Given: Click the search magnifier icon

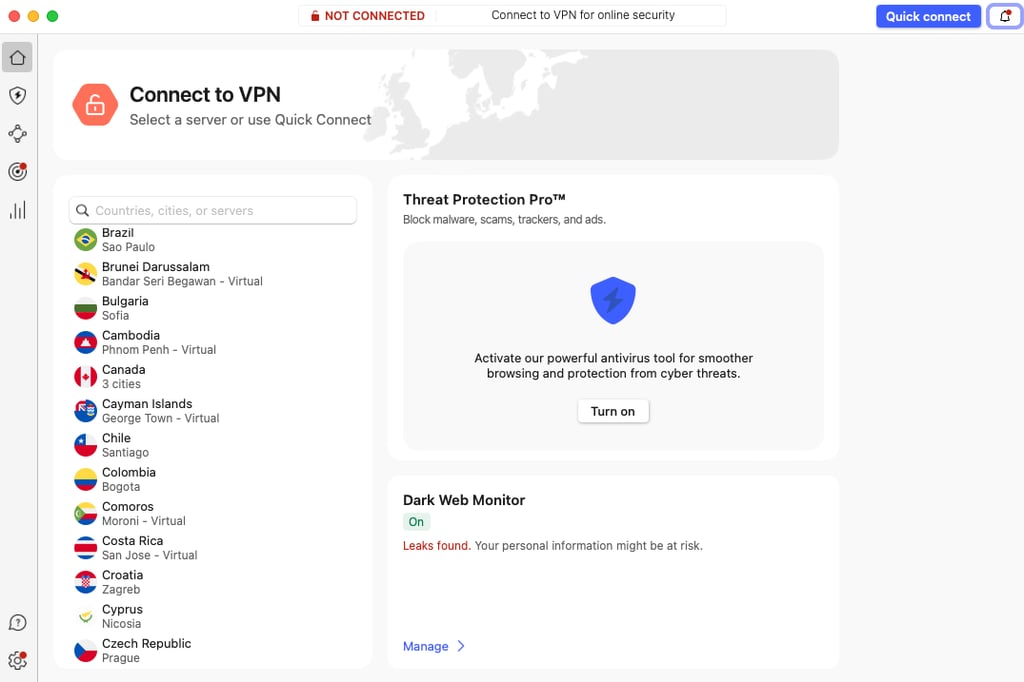Looking at the screenshot, I should [82, 210].
